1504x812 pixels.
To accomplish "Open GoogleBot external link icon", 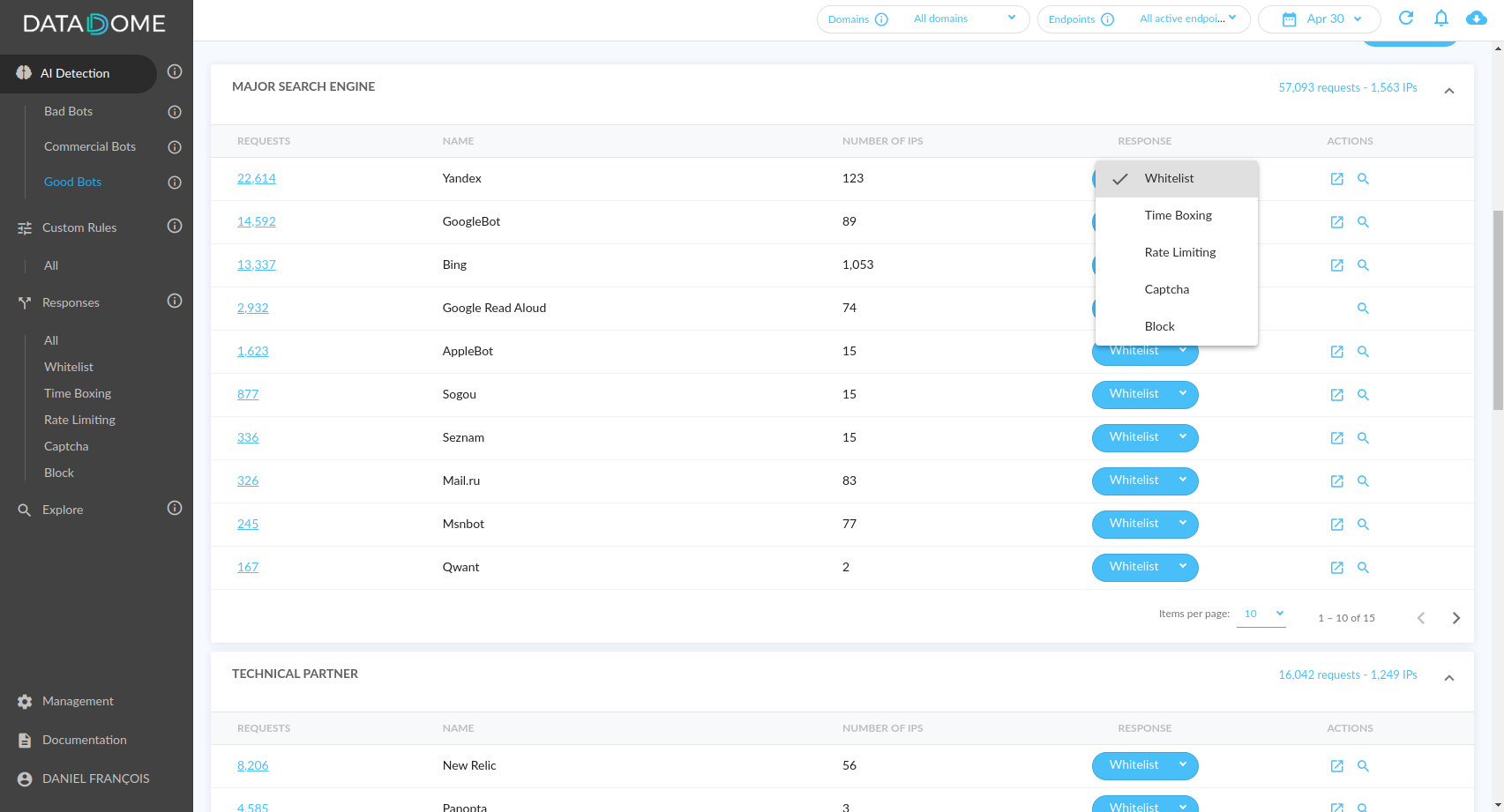I will click(x=1337, y=222).
